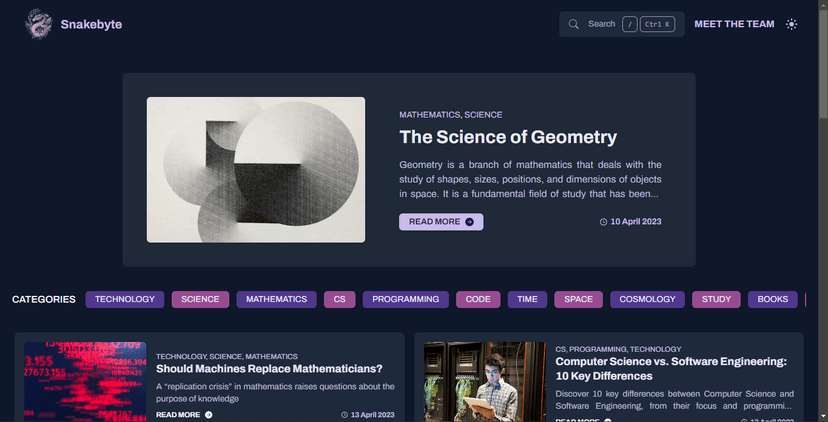Select the MATHEMATICS category chip
828x422 pixels.
pos(276,299)
